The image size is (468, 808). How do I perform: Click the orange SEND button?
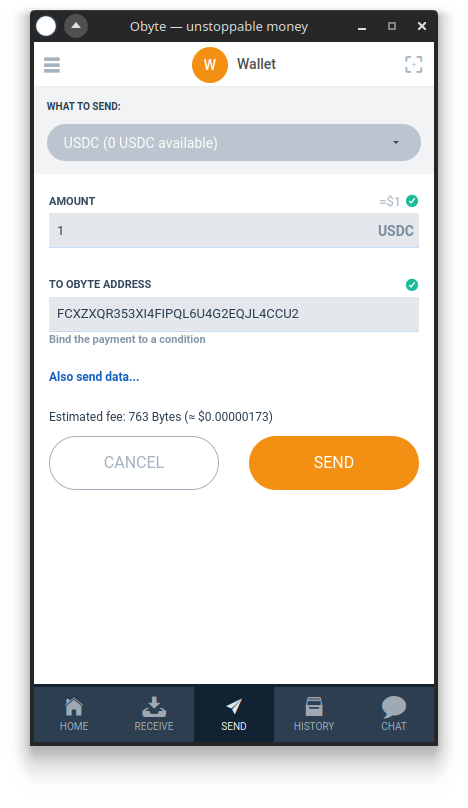[334, 463]
